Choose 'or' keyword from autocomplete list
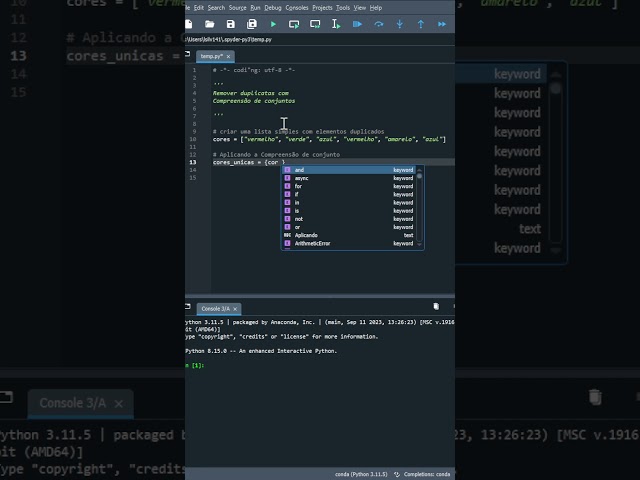The width and height of the screenshot is (640, 480). [x=349, y=227]
